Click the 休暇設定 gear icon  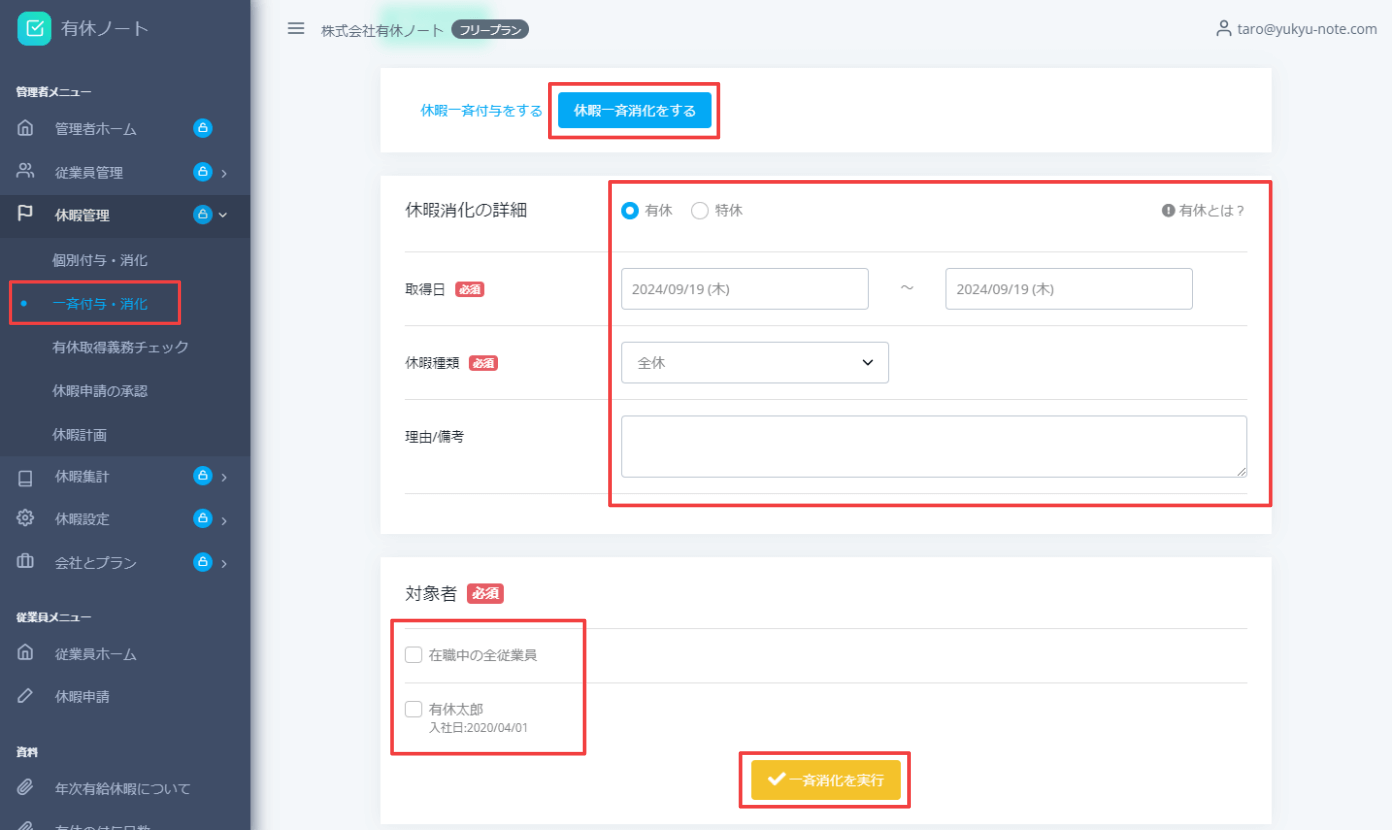(x=26, y=519)
